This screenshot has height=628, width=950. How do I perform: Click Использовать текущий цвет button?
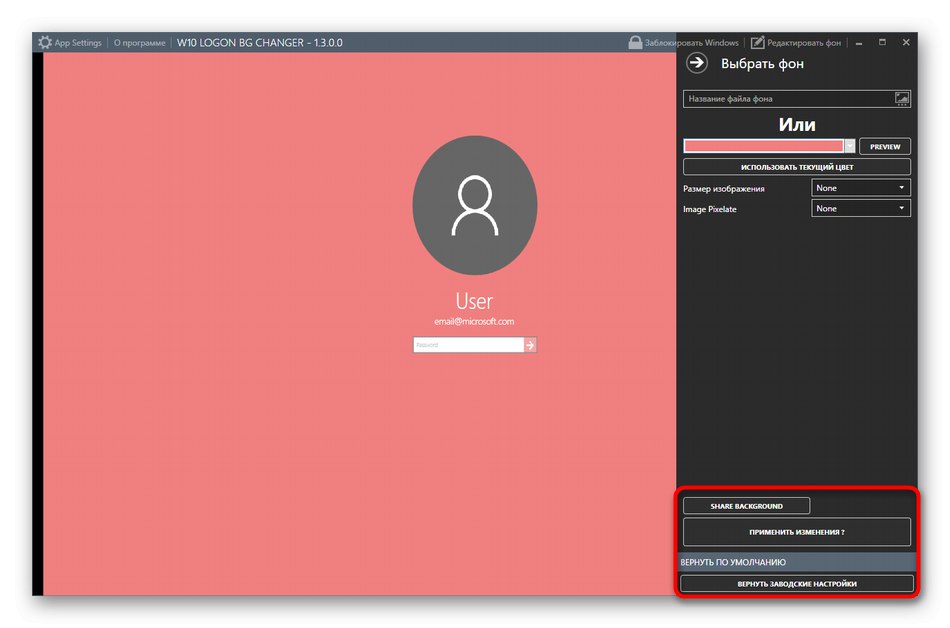(797, 167)
